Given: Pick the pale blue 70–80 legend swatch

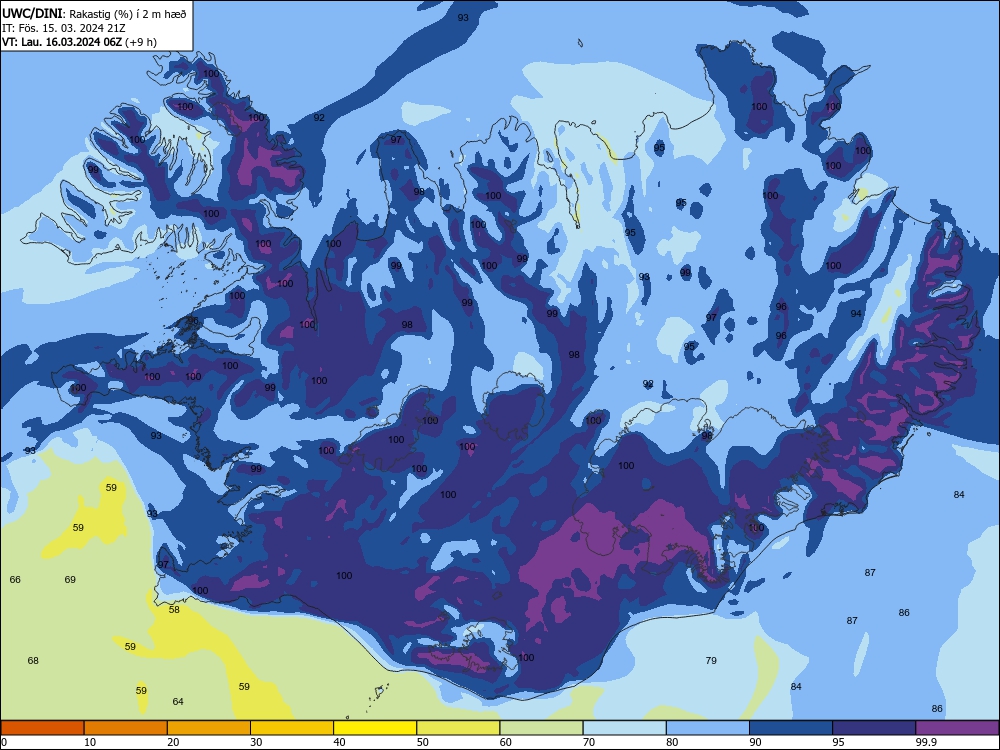Looking at the screenshot, I should (x=624, y=728).
